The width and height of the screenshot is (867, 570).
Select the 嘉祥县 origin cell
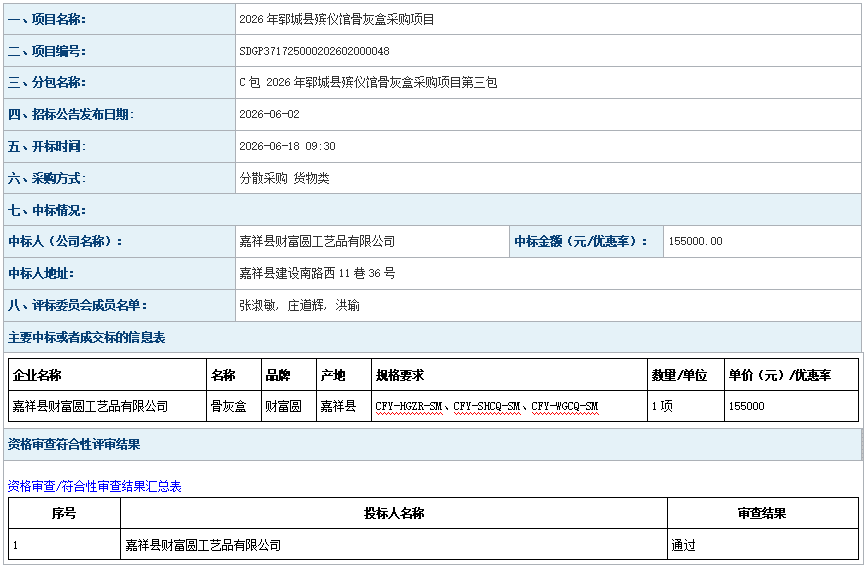(x=338, y=406)
